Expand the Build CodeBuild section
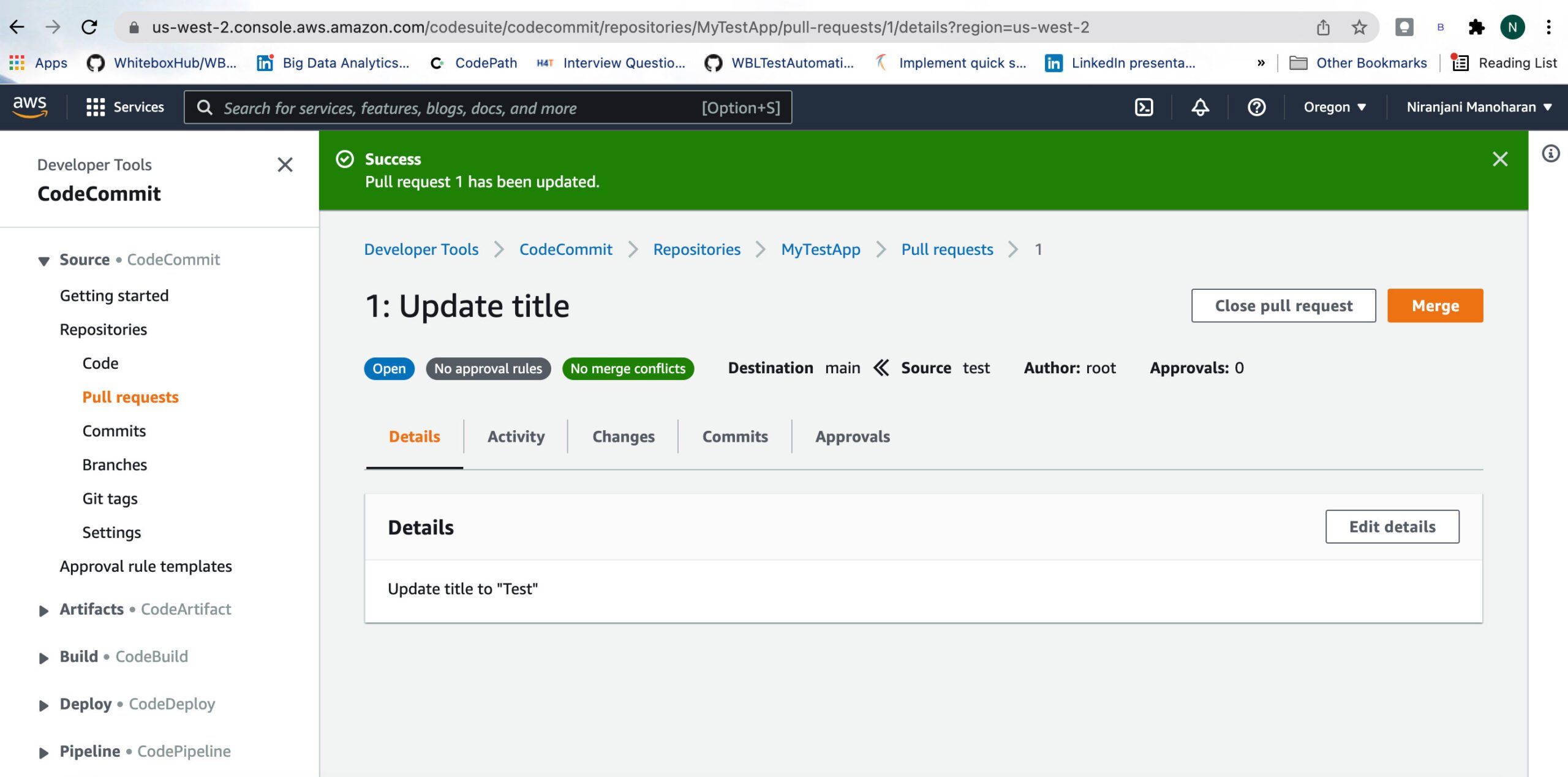 43,658
